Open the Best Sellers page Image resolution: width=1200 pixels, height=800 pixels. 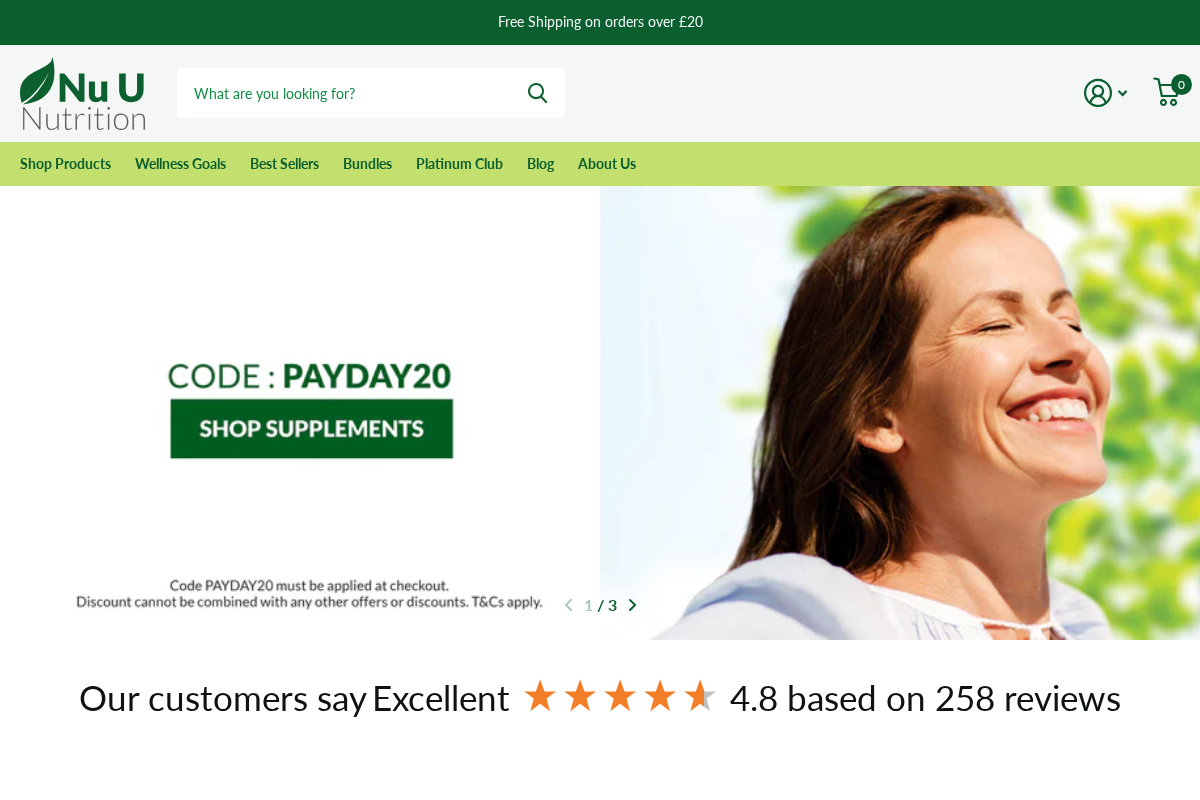(284, 164)
